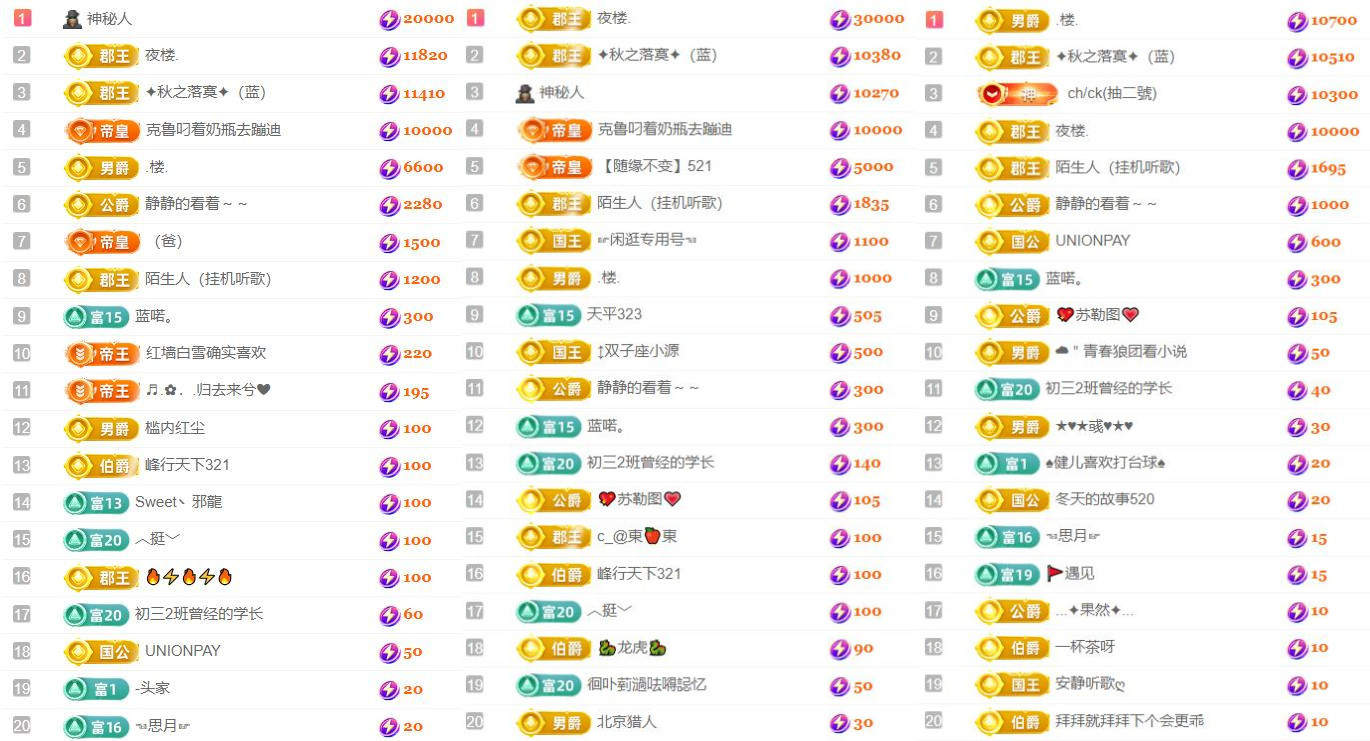The height and width of the screenshot is (741, 1370).
Task: Click the 伯爵 badge beside 一杯茶呀
Action: 1013,648
